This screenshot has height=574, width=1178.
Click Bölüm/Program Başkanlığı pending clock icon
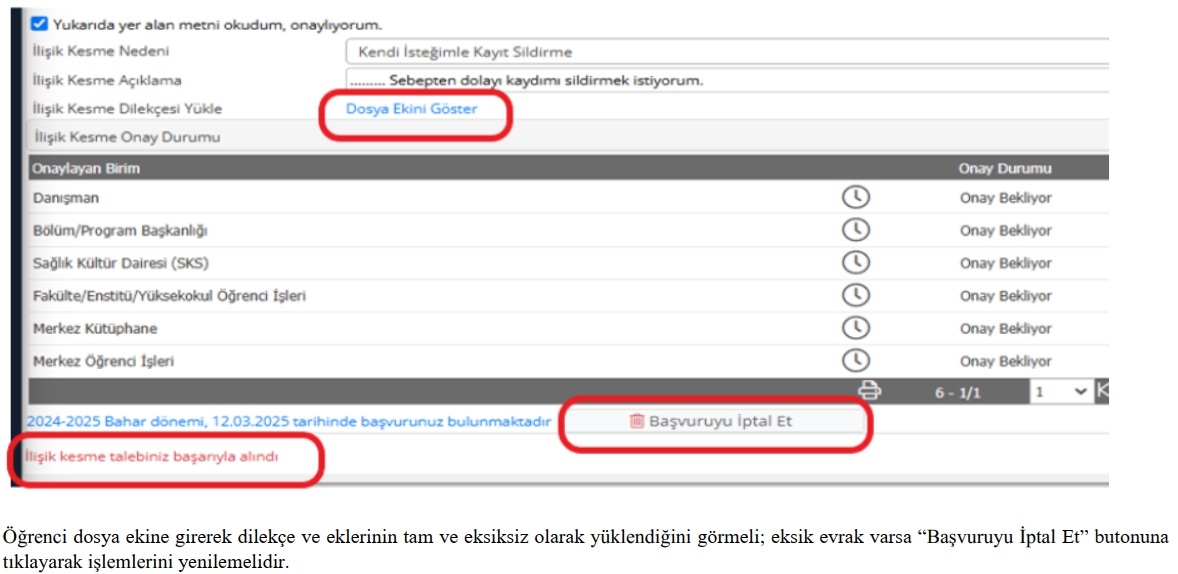coord(855,230)
